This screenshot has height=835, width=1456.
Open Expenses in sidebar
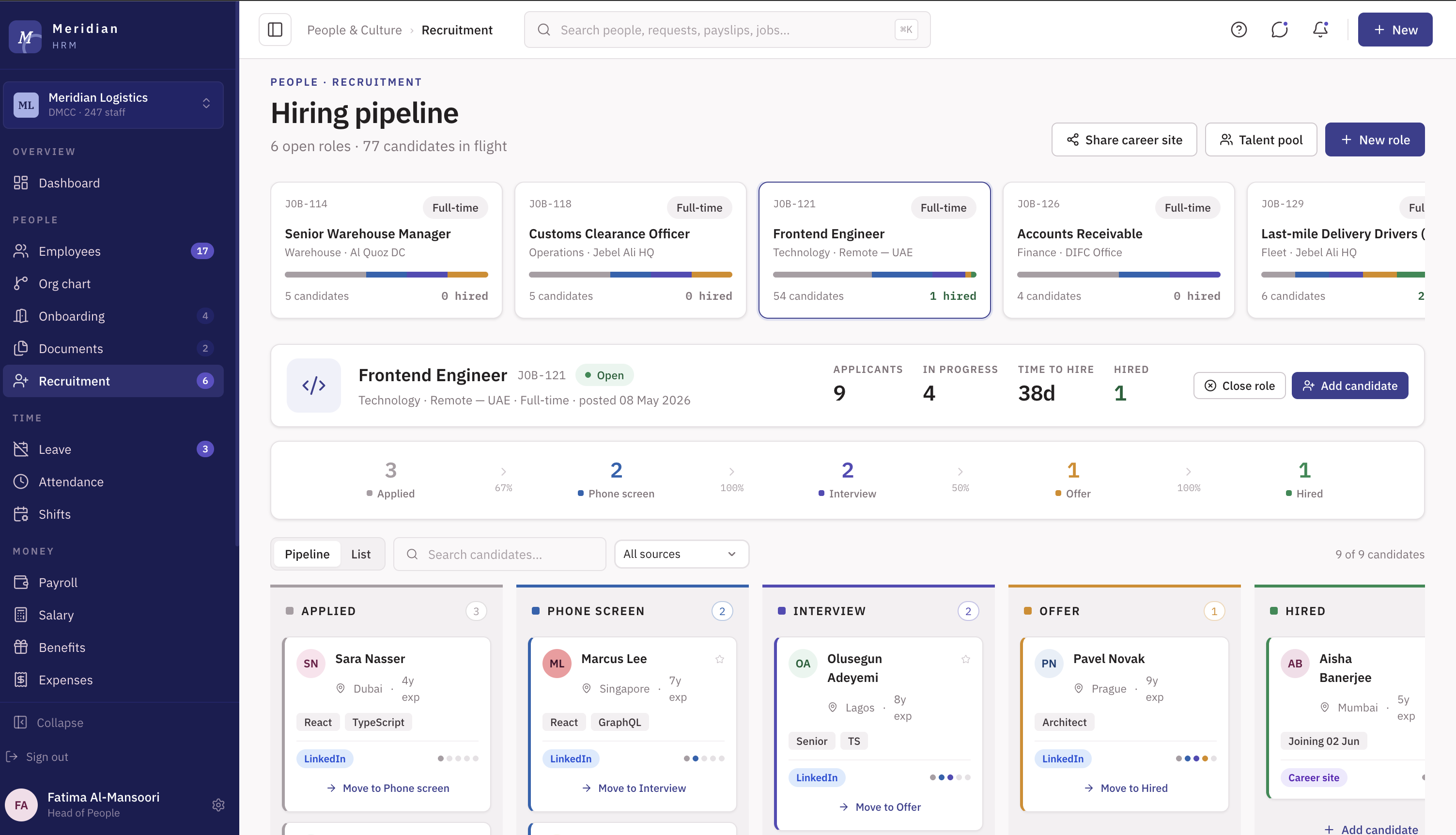pos(113,680)
